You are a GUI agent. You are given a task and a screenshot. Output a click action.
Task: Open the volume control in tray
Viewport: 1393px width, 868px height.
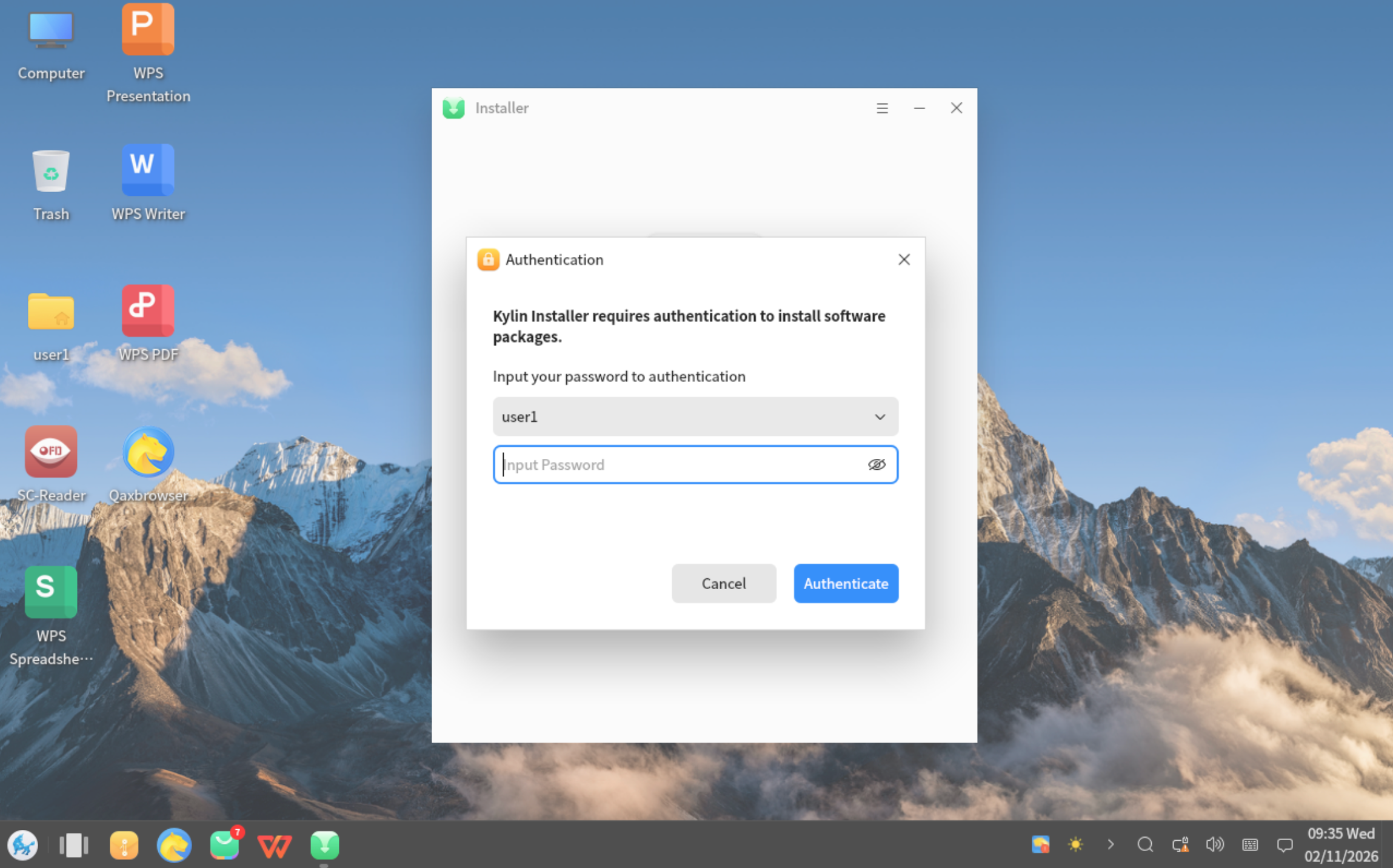[x=1215, y=844]
